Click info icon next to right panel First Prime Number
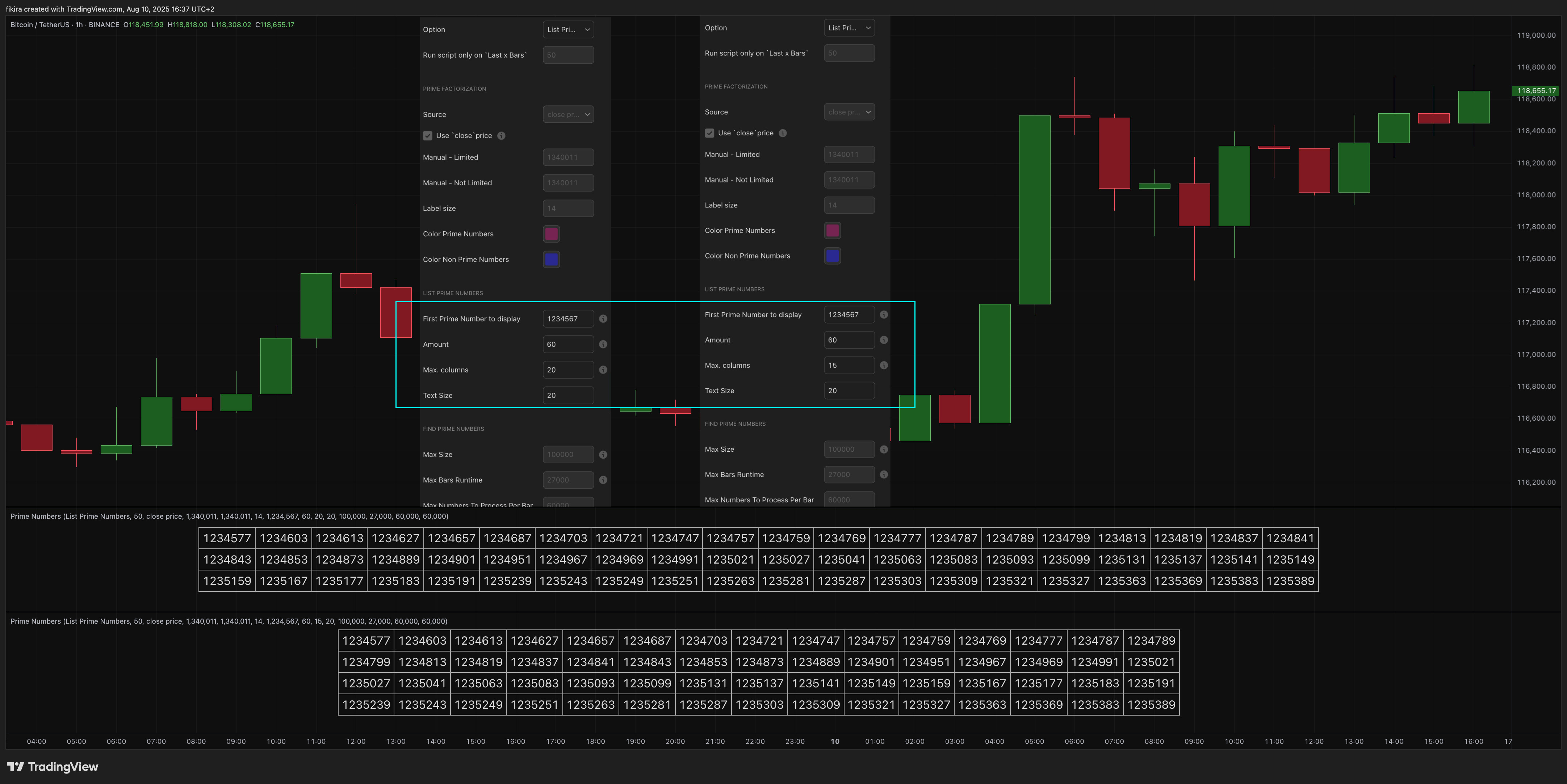The height and width of the screenshot is (784, 1567). click(x=884, y=315)
